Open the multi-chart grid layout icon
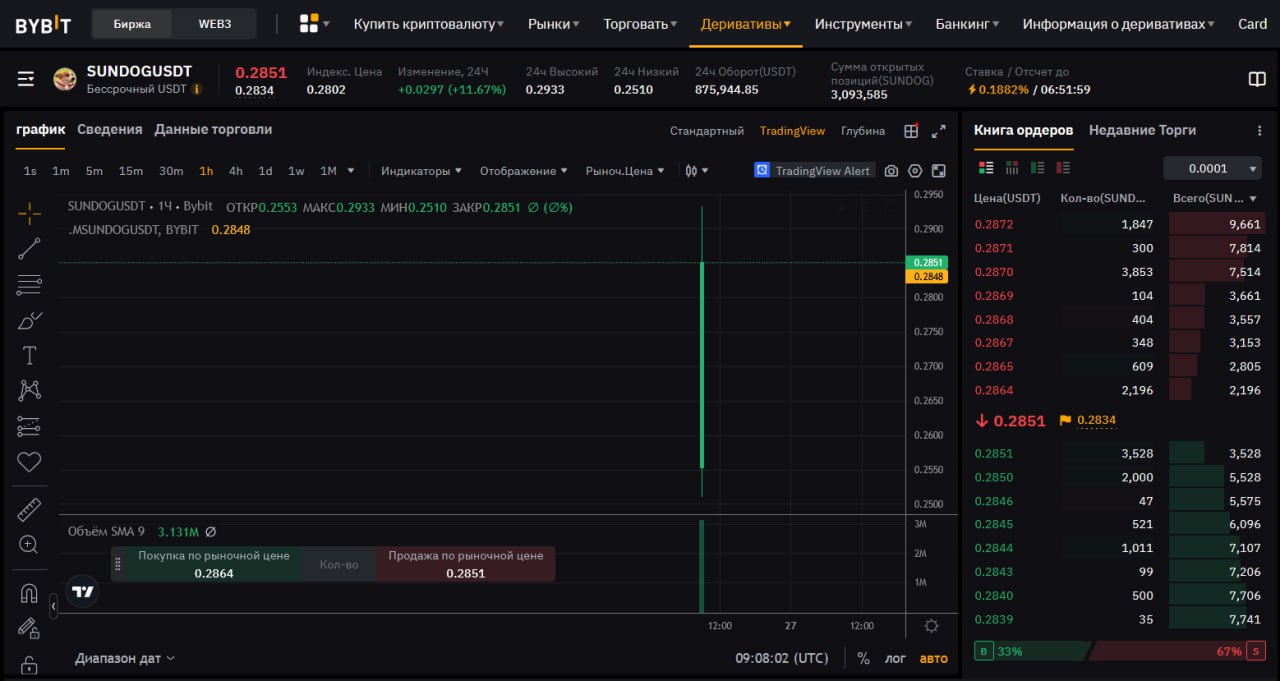The image size is (1280, 681). click(911, 131)
